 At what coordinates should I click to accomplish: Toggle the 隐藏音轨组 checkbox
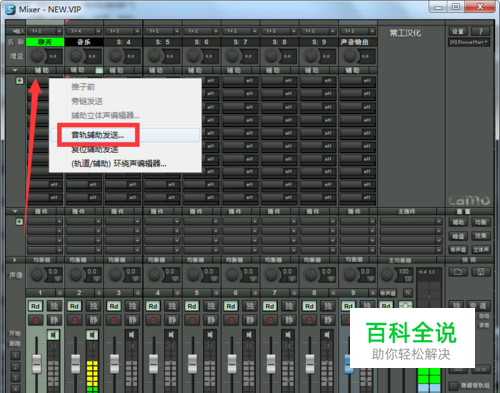pos(453,385)
